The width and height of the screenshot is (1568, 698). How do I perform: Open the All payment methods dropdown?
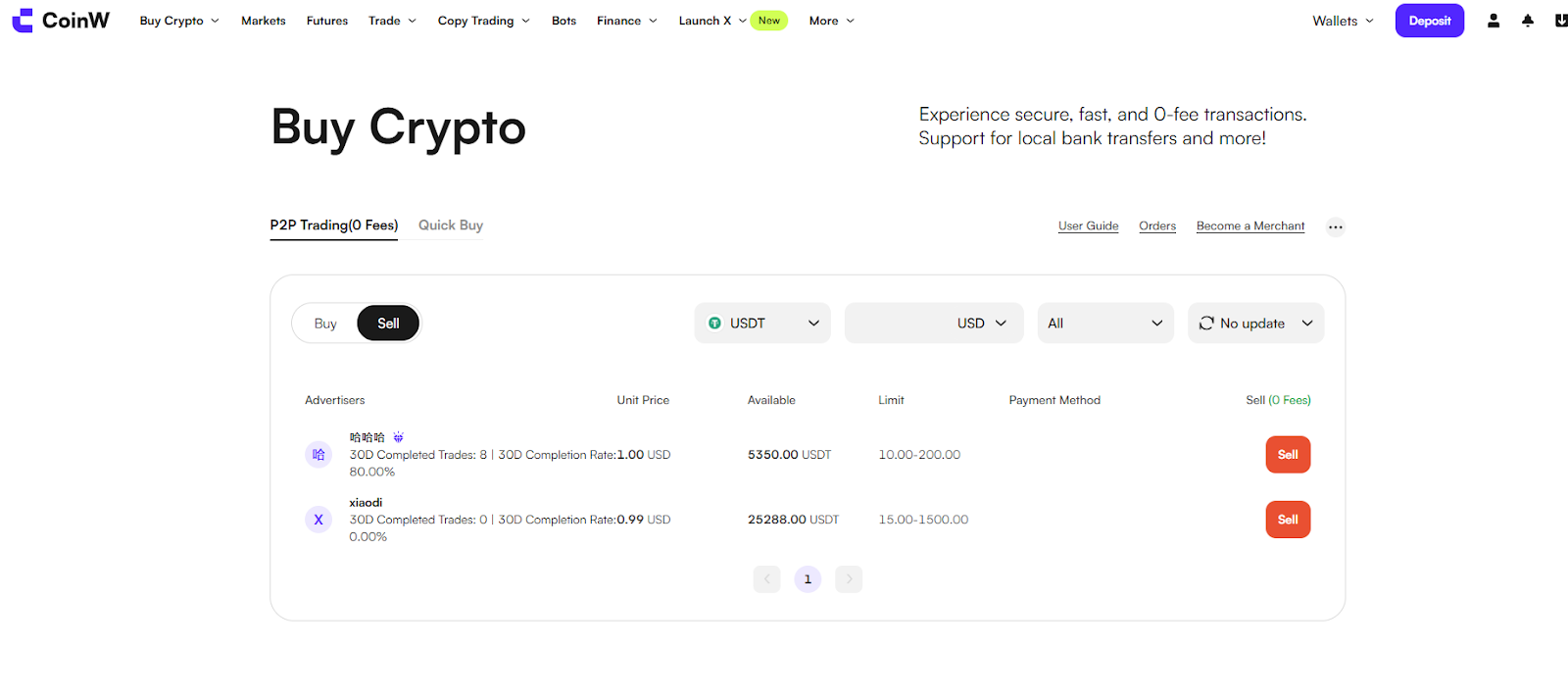click(1105, 324)
